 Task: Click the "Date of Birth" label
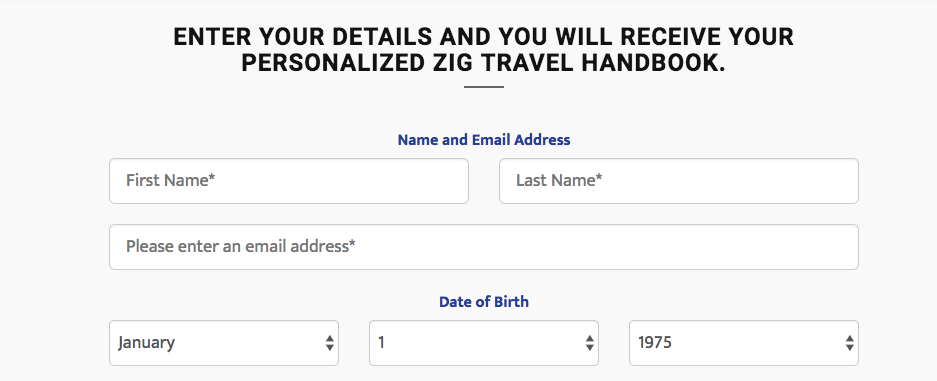(x=484, y=302)
